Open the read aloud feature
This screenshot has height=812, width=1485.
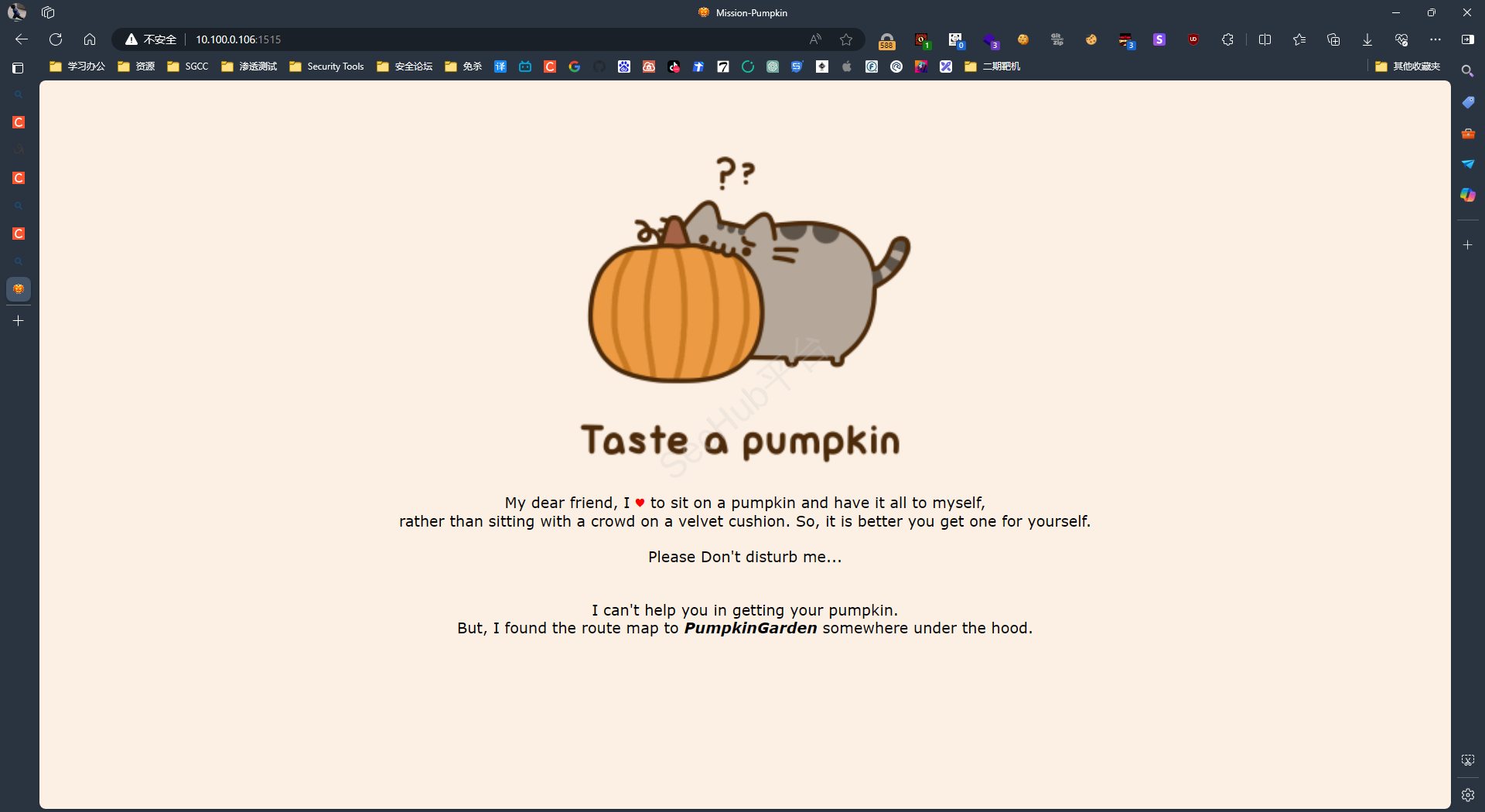[815, 39]
